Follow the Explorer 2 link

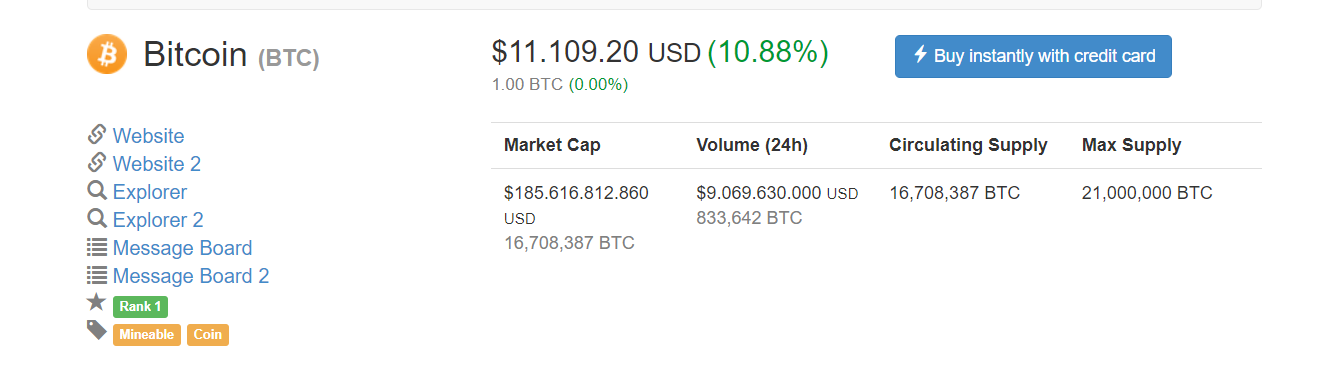coord(158,220)
